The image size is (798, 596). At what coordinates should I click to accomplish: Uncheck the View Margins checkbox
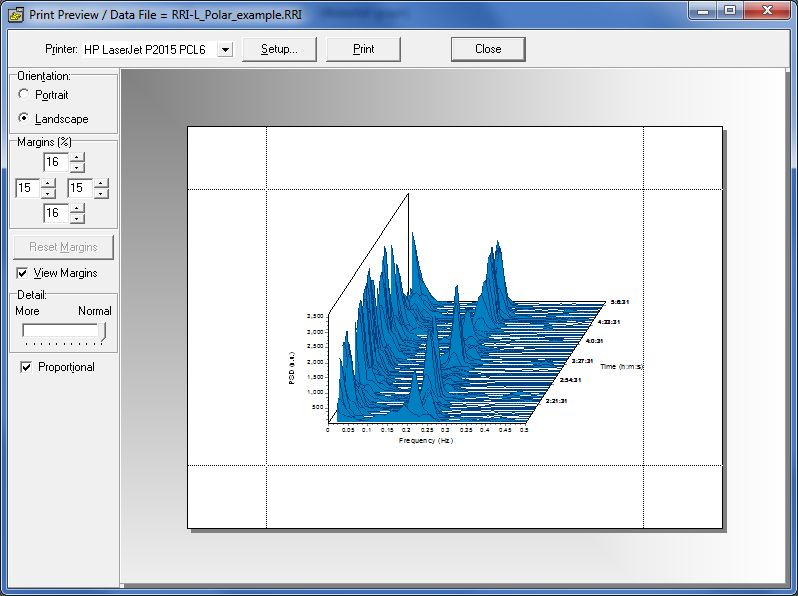tap(23, 273)
